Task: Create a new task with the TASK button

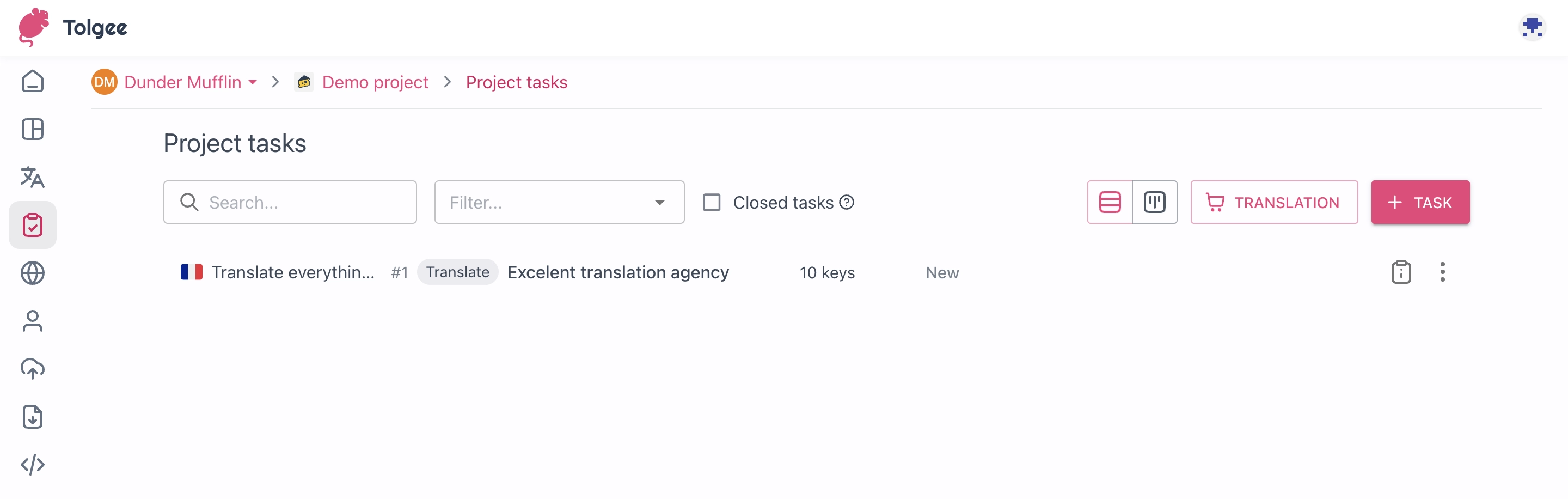Action: click(1420, 202)
